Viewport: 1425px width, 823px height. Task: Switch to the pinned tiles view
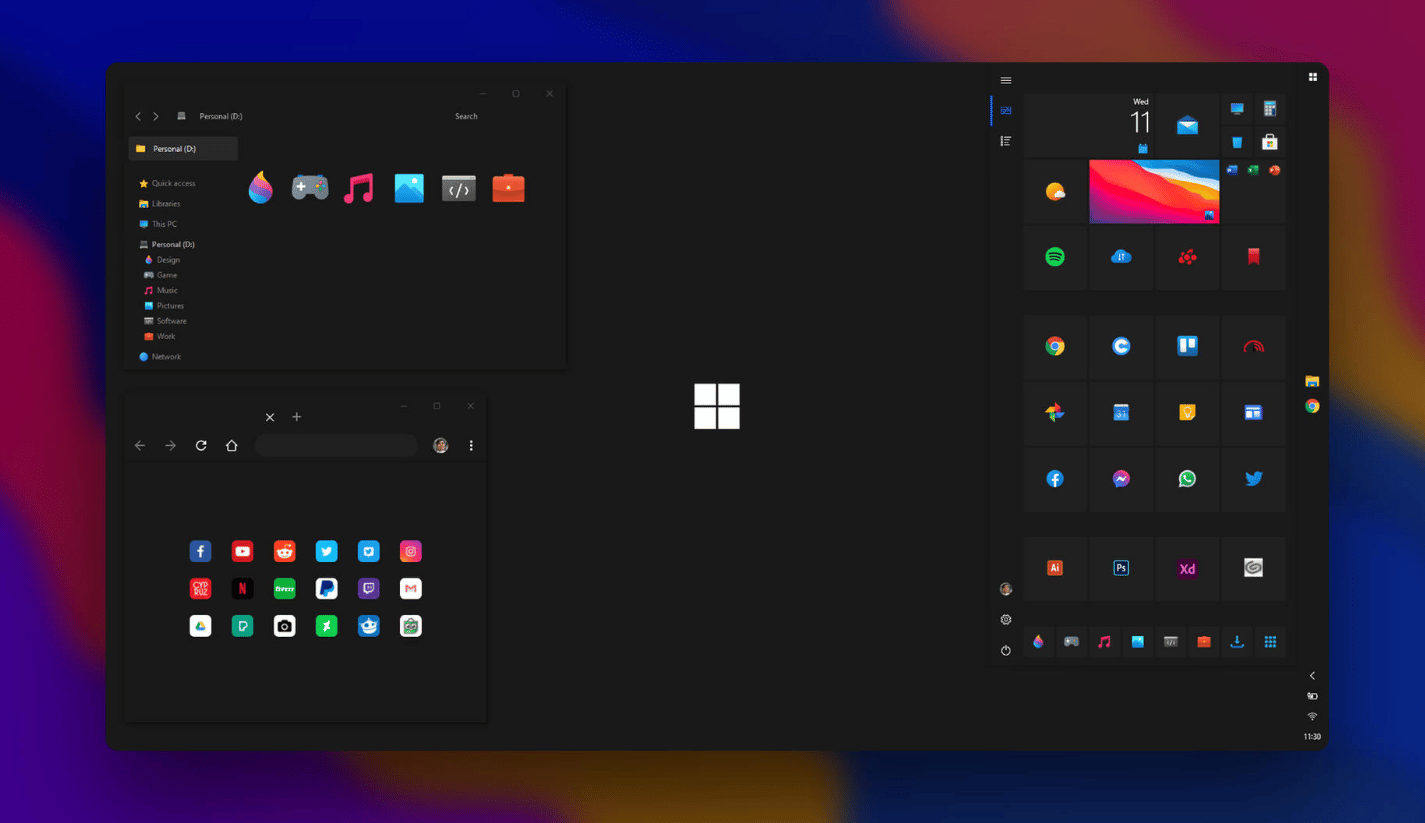pos(1006,111)
